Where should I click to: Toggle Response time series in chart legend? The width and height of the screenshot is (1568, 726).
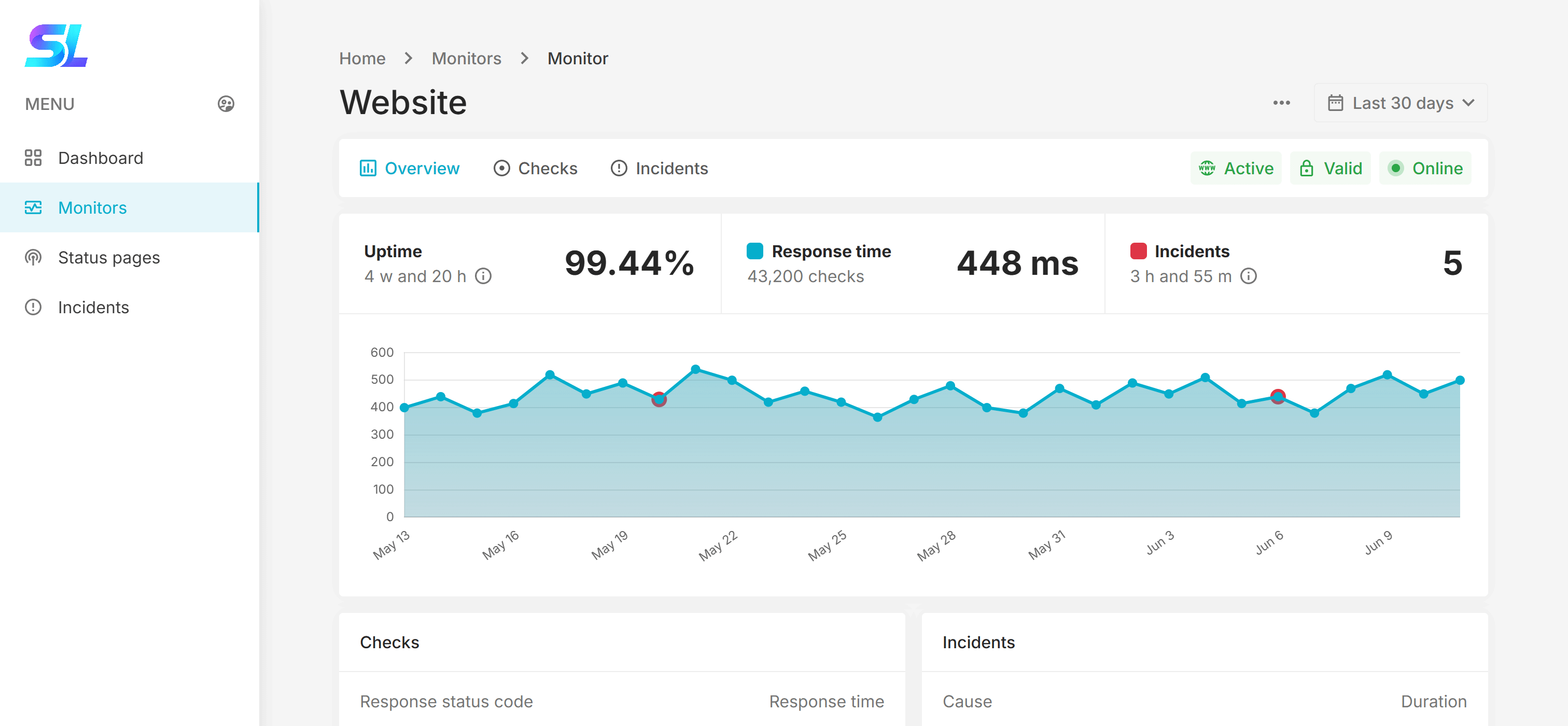click(755, 252)
